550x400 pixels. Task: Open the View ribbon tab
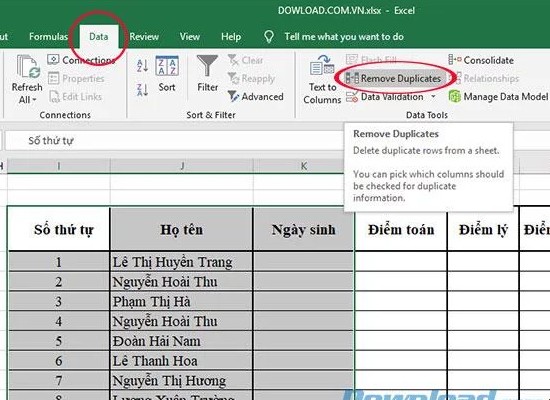190,36
